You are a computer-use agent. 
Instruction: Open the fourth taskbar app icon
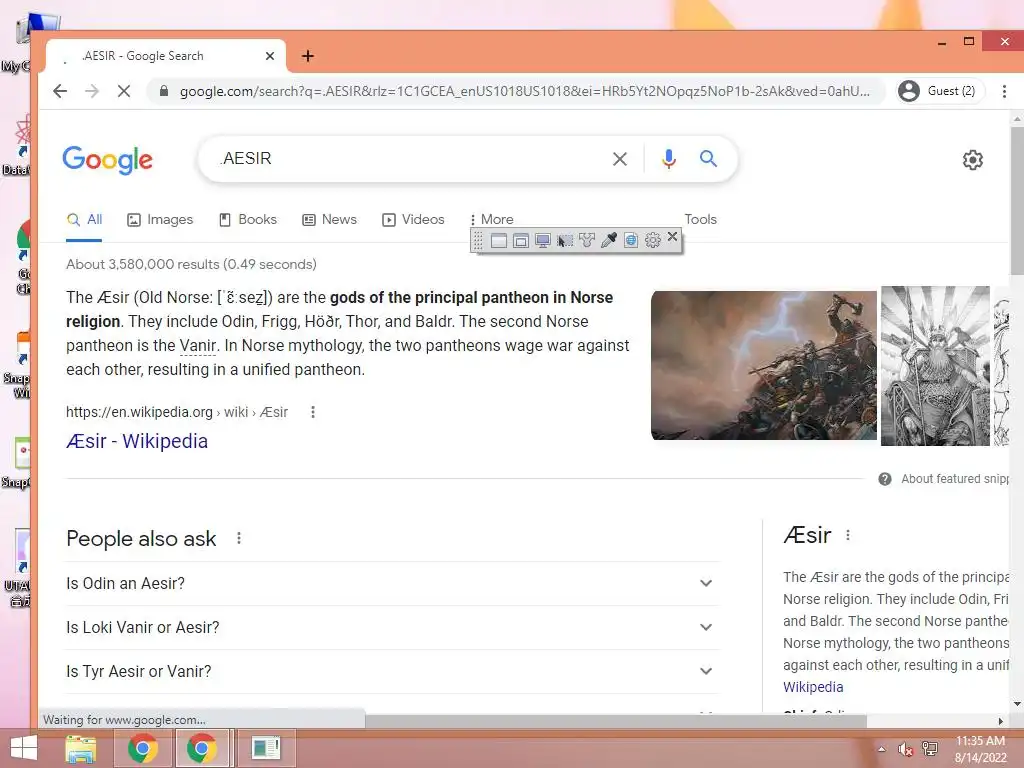click(265, 748)
